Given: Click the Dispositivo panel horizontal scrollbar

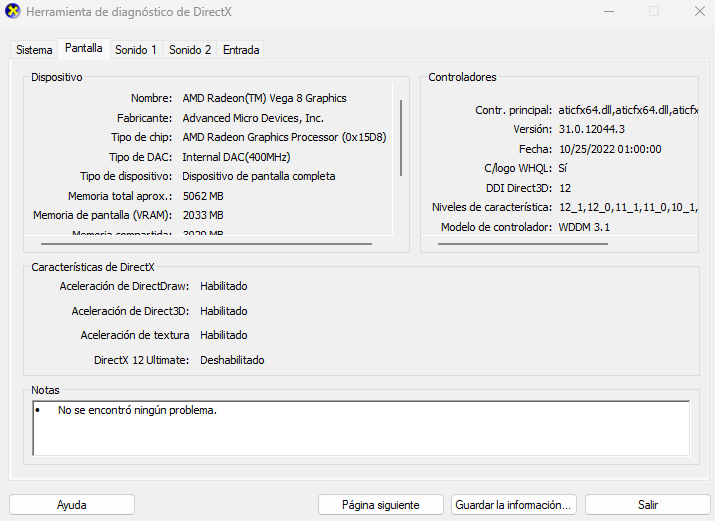Looking at the screenshot, I should [x=206, y=244].
